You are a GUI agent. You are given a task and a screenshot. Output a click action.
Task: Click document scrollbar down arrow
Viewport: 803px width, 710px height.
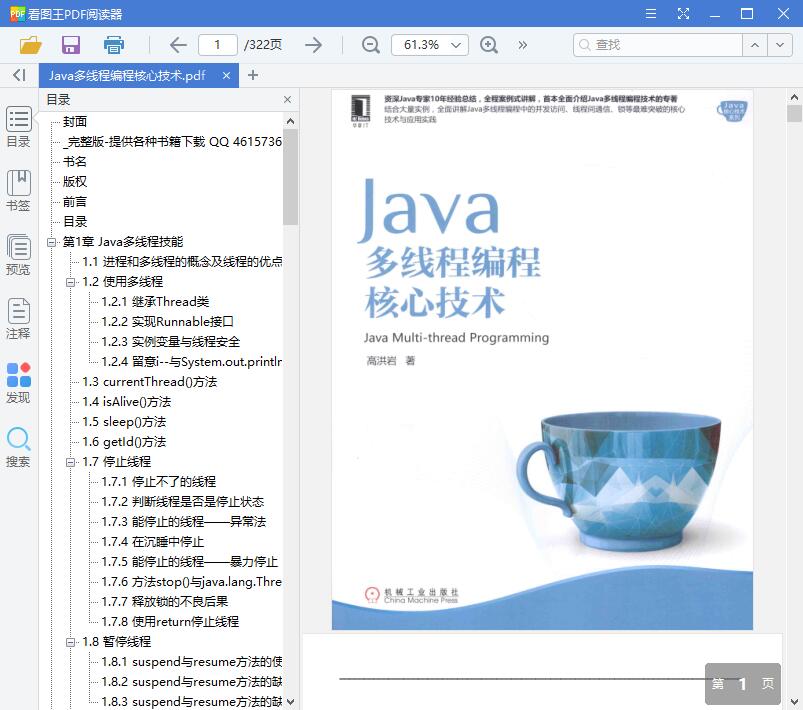point(794,702)
